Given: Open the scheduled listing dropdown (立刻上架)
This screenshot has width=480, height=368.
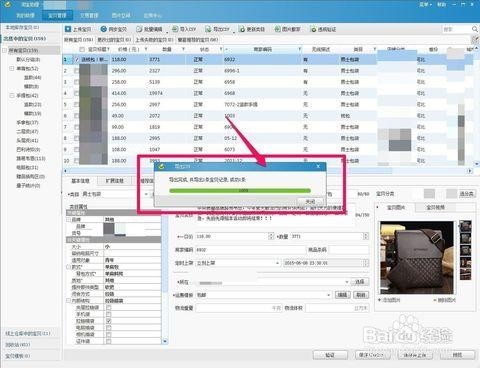Looking at the screenshot, I should pos(277,263).
